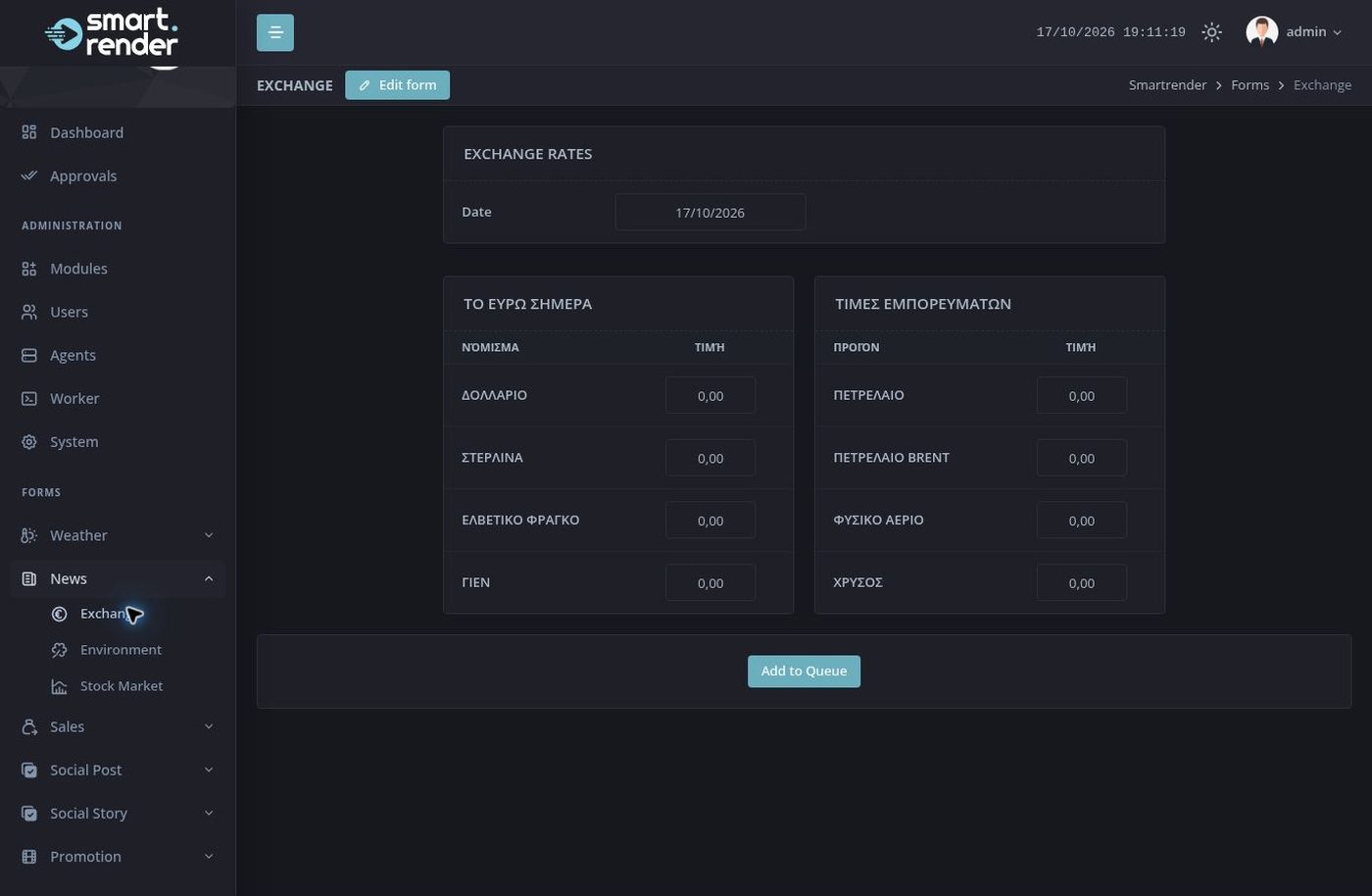Click the Social Post icon
The image size is (1372, 896).
click(29, 770)
